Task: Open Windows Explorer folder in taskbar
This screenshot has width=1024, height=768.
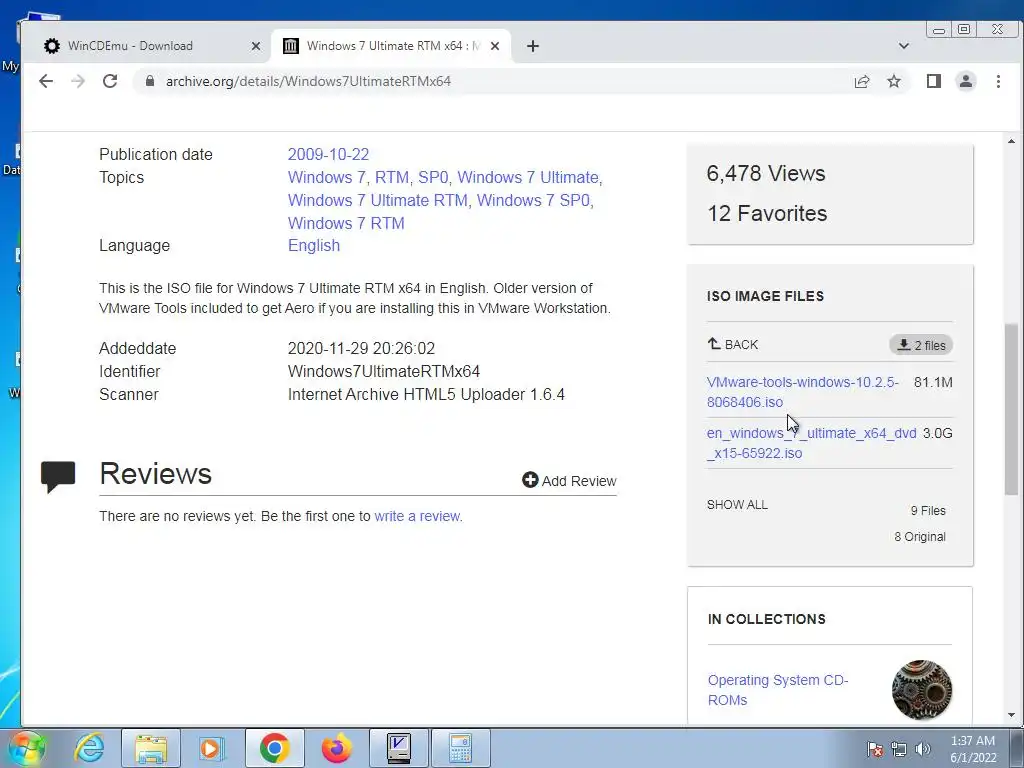Action: pos(151,748)
